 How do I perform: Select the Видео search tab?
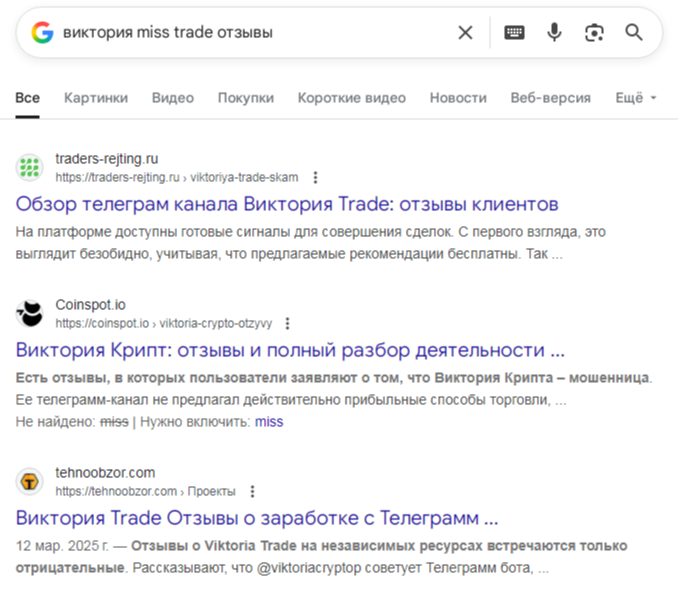173,98
